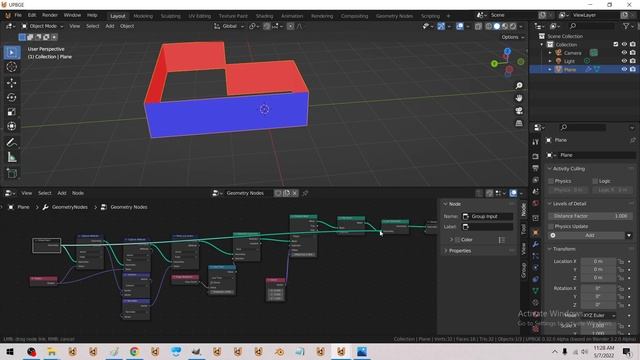Viewport: 640px width, 360px height.
Task: Enable the Physics culling checkbox
Action: [551, 181]
